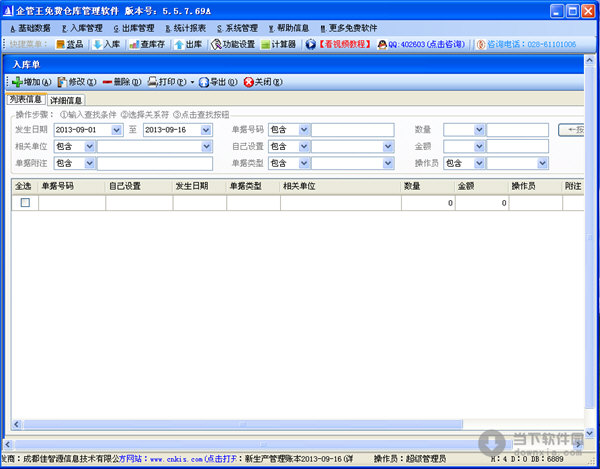
Task: Open the 系统管理 menu
Action: 237,28
